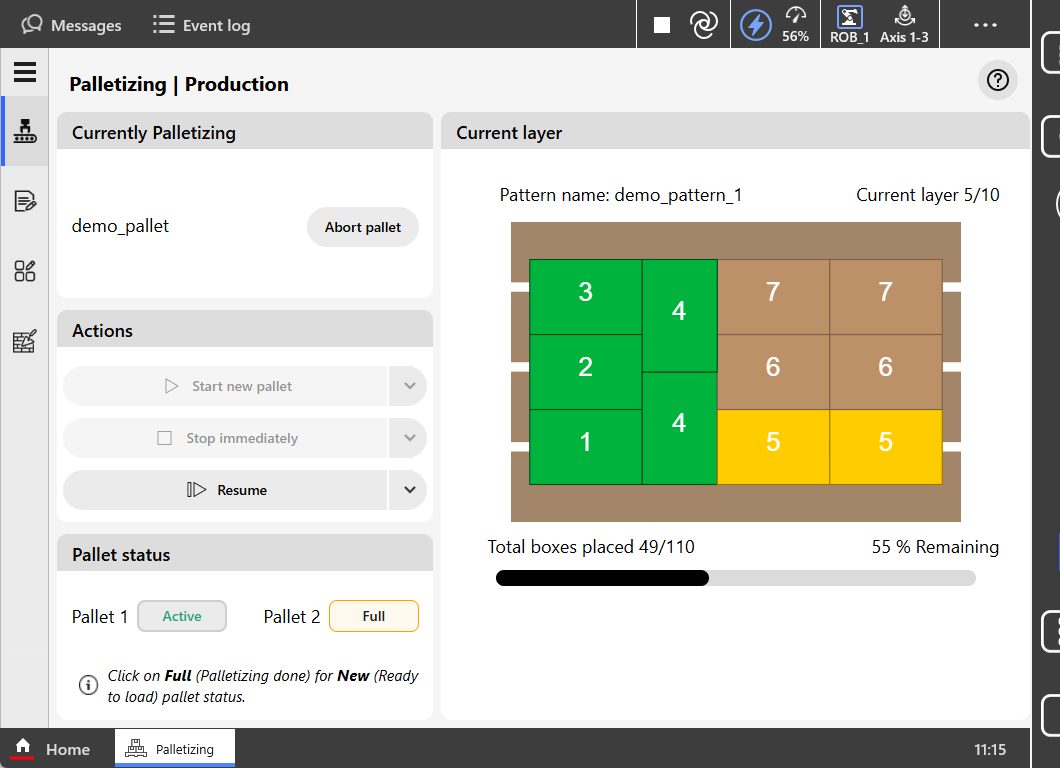Open the hamburger navigation menu

tap(25, 72)
